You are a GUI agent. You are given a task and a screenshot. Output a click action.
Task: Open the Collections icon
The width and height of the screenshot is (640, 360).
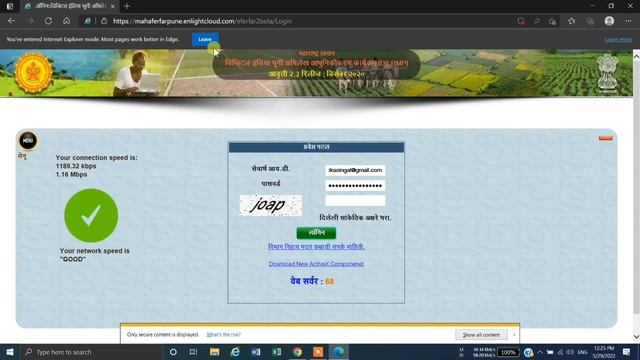[590, 21]
